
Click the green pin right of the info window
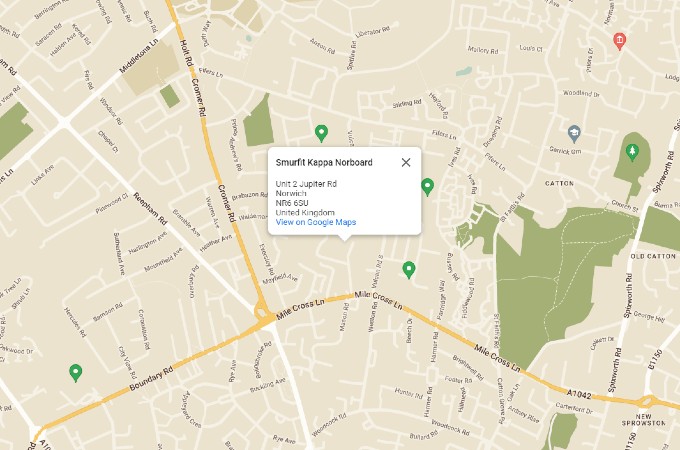point(427,186)
